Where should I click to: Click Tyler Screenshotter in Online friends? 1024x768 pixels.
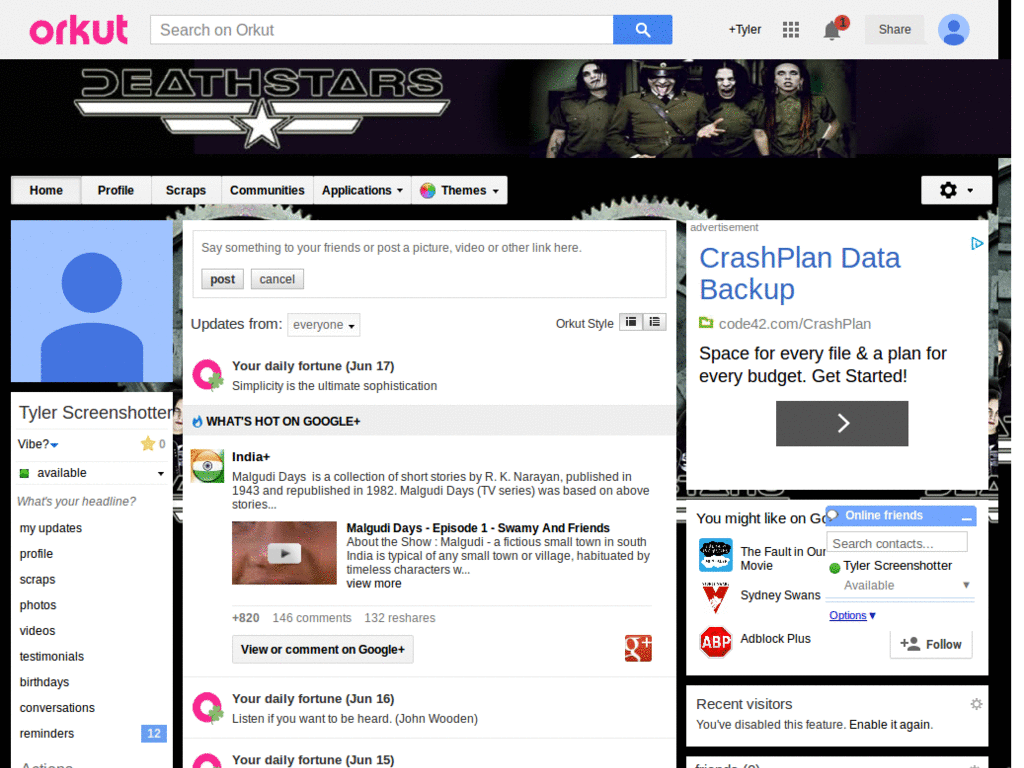point(897,566)
